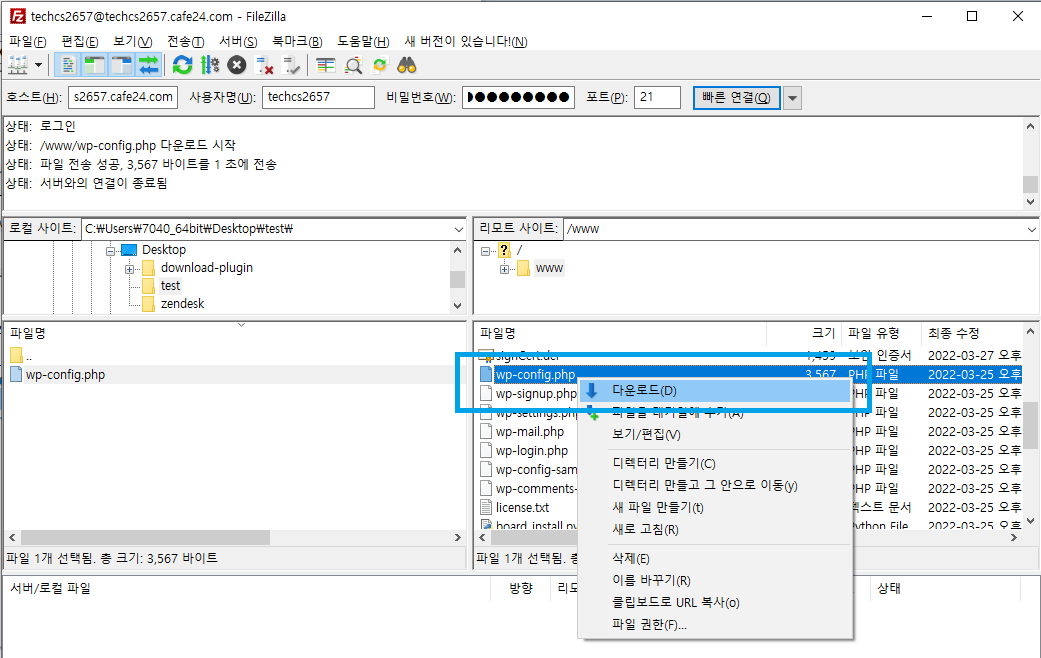Image resolution: width=1041 pixels, height=658 pixels.
Task: Open the filename filters settings
Action: pyautogui.click(x=354, y=64)
